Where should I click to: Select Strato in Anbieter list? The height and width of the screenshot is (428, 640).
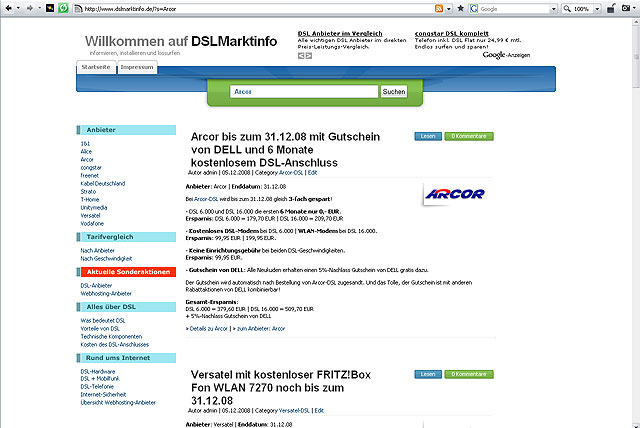88,191
